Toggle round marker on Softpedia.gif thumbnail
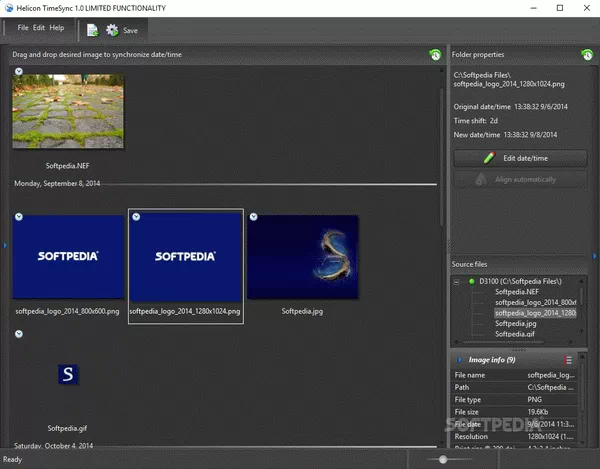600x469 pixels. [19, 333]
